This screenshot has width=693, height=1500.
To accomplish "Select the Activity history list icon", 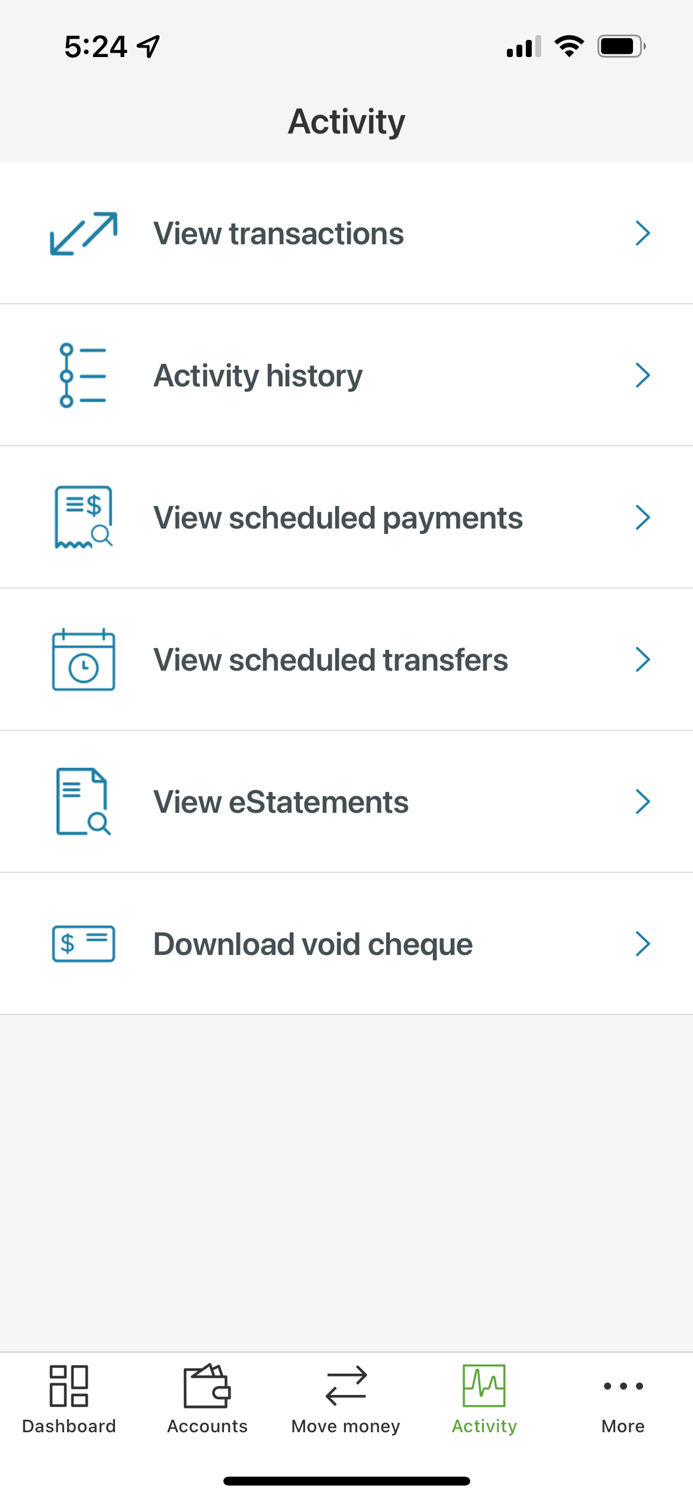I will (83, 374).
